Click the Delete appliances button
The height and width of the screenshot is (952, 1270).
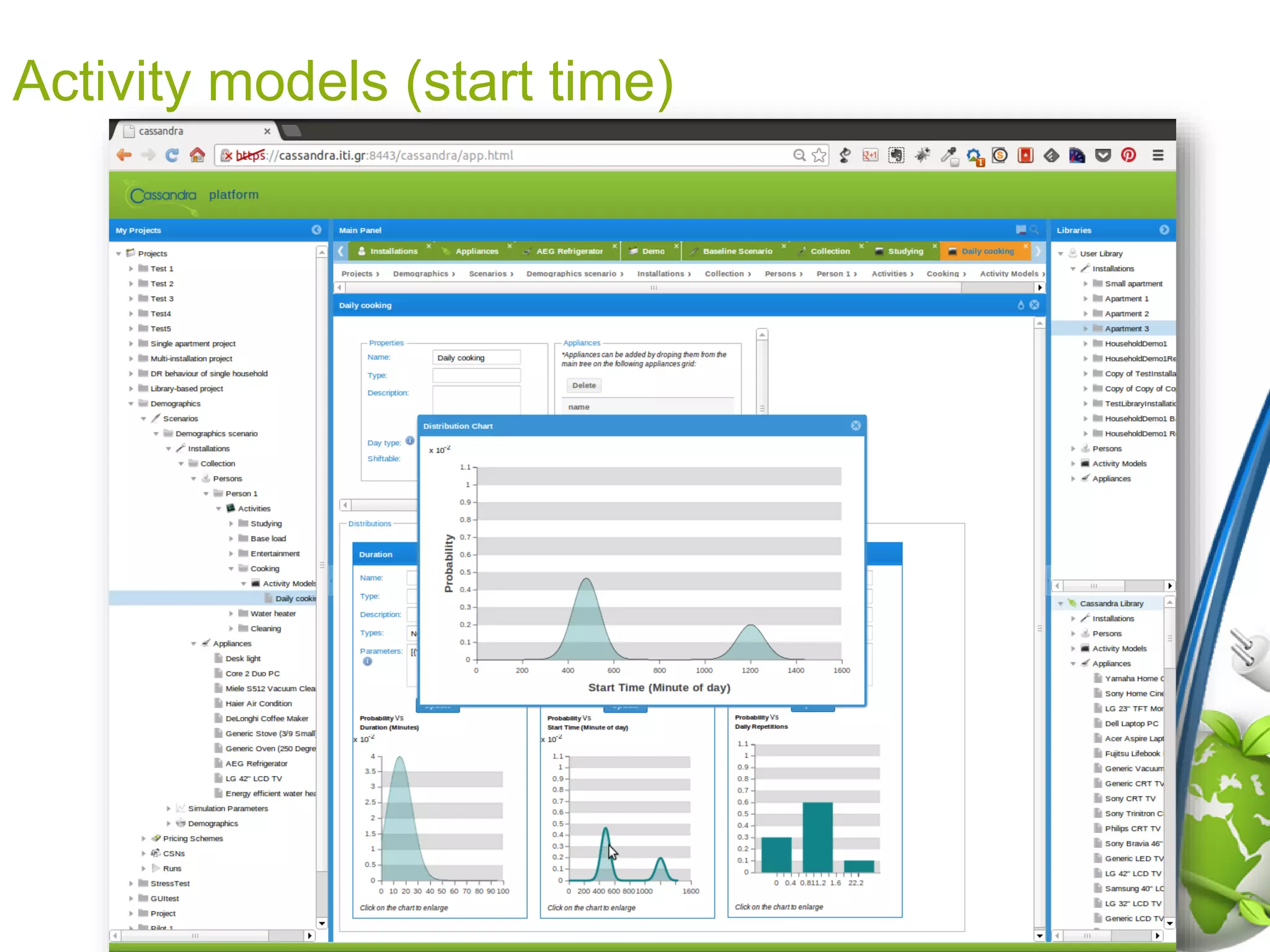pyautogui.click(x=584, y=386)
